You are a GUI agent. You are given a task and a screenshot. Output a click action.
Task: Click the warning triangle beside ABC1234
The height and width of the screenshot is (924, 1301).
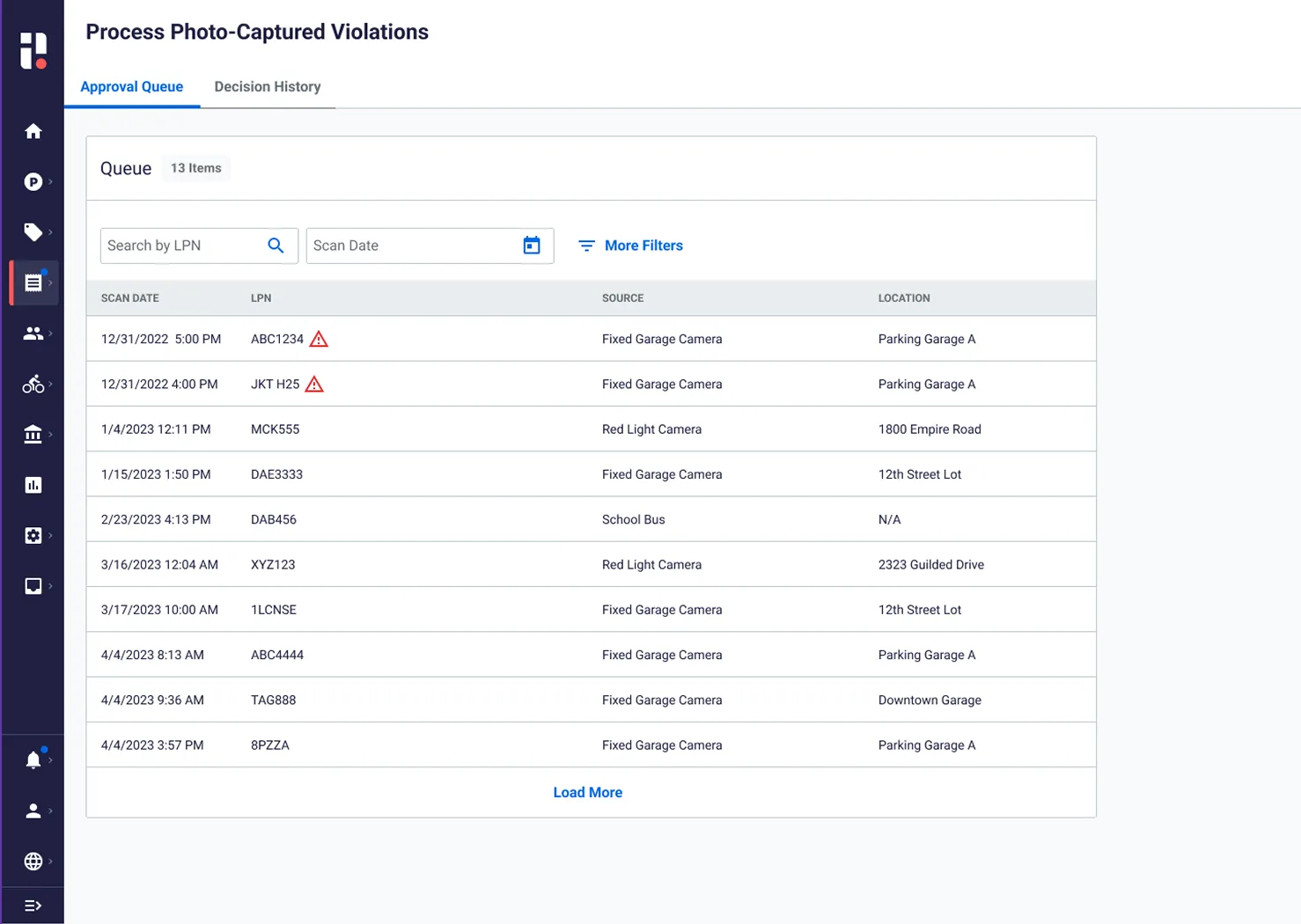pyautogui.click(x=319, y=339)
